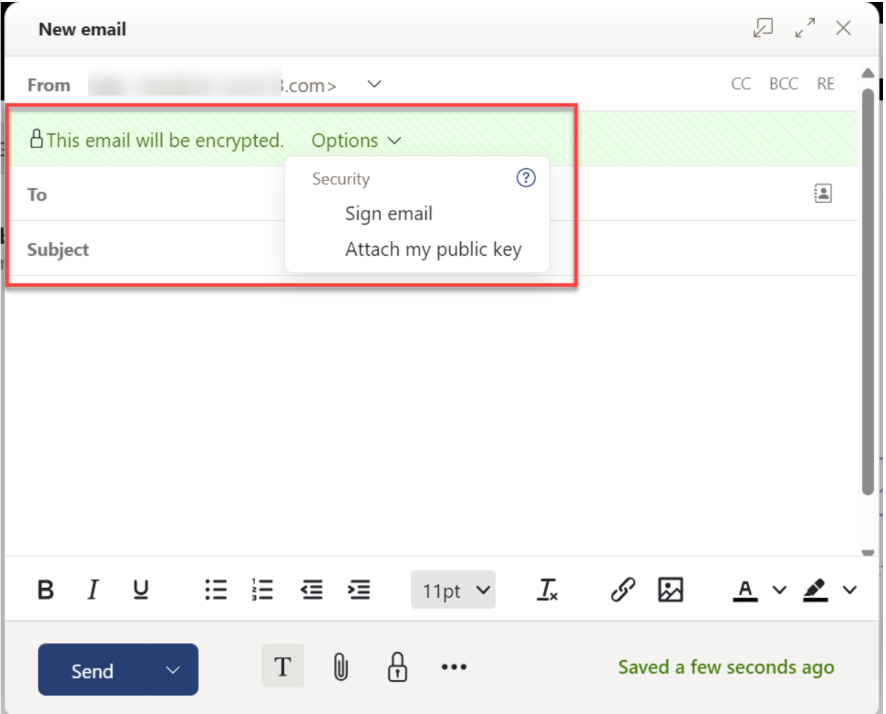Toggle formatting options with the T button
This screenshot has height=714, width=886.
coord(283,666)
